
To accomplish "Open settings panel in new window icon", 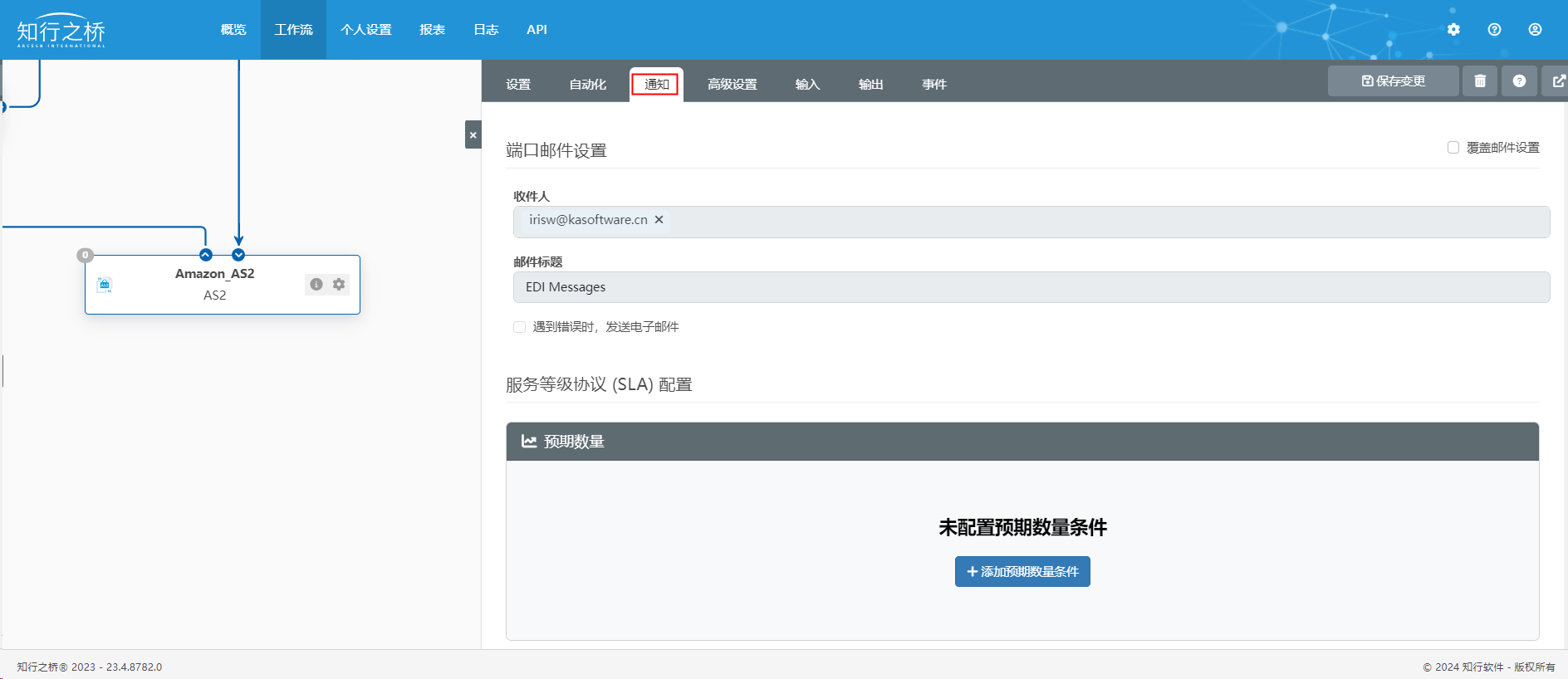I will point(1558,81).
